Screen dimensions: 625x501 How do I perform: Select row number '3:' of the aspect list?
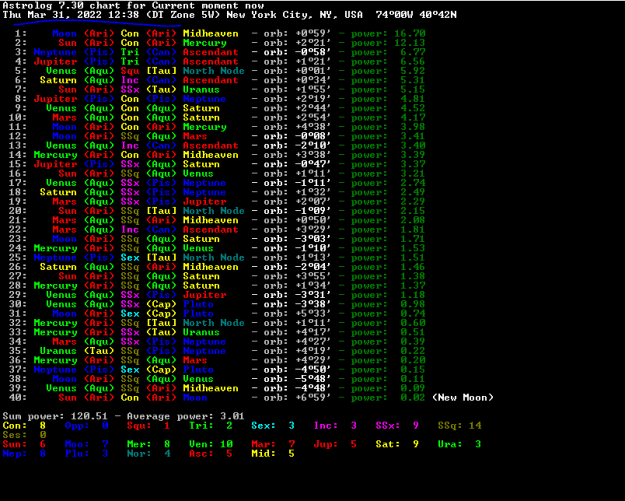[21, 52]
